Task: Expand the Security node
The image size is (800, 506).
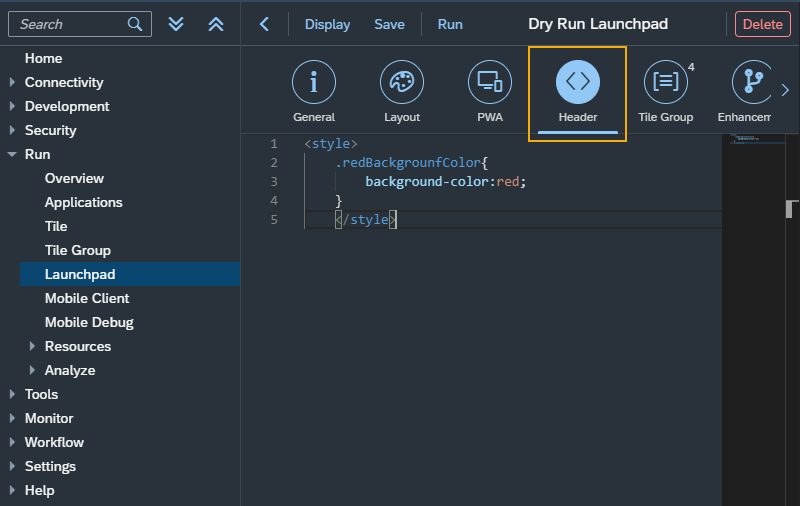Action: click(x=12, y=130)
